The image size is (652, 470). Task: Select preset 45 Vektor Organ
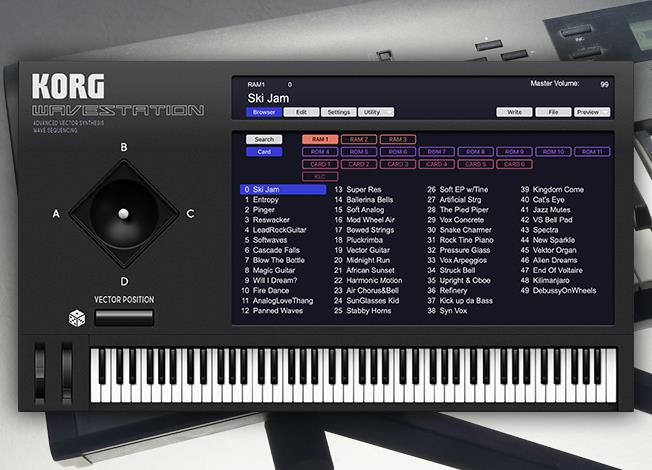548,250
